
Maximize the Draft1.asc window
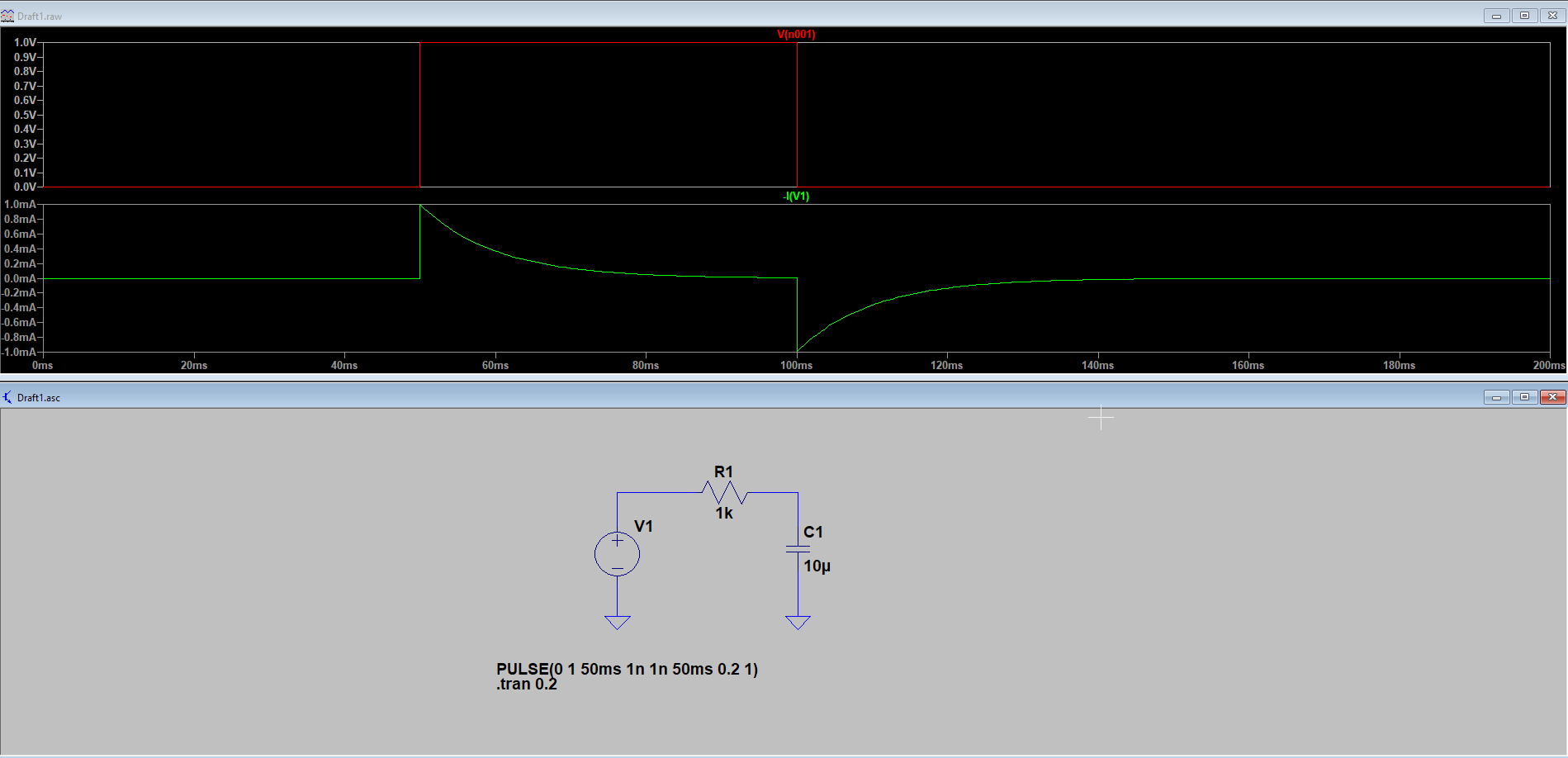click(1524, 397)
